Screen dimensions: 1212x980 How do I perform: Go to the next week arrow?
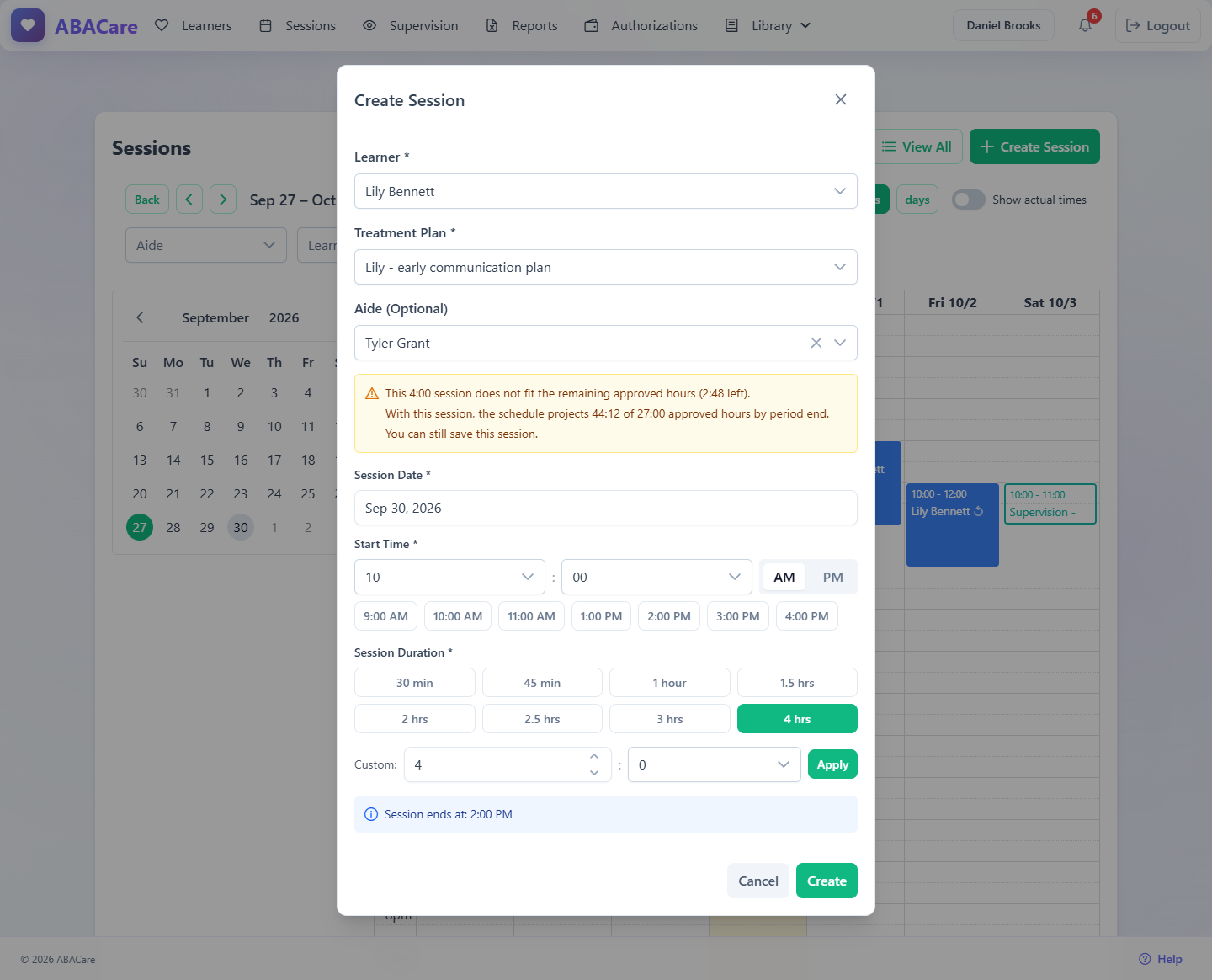pyautogui.click(x=223, y=200)
